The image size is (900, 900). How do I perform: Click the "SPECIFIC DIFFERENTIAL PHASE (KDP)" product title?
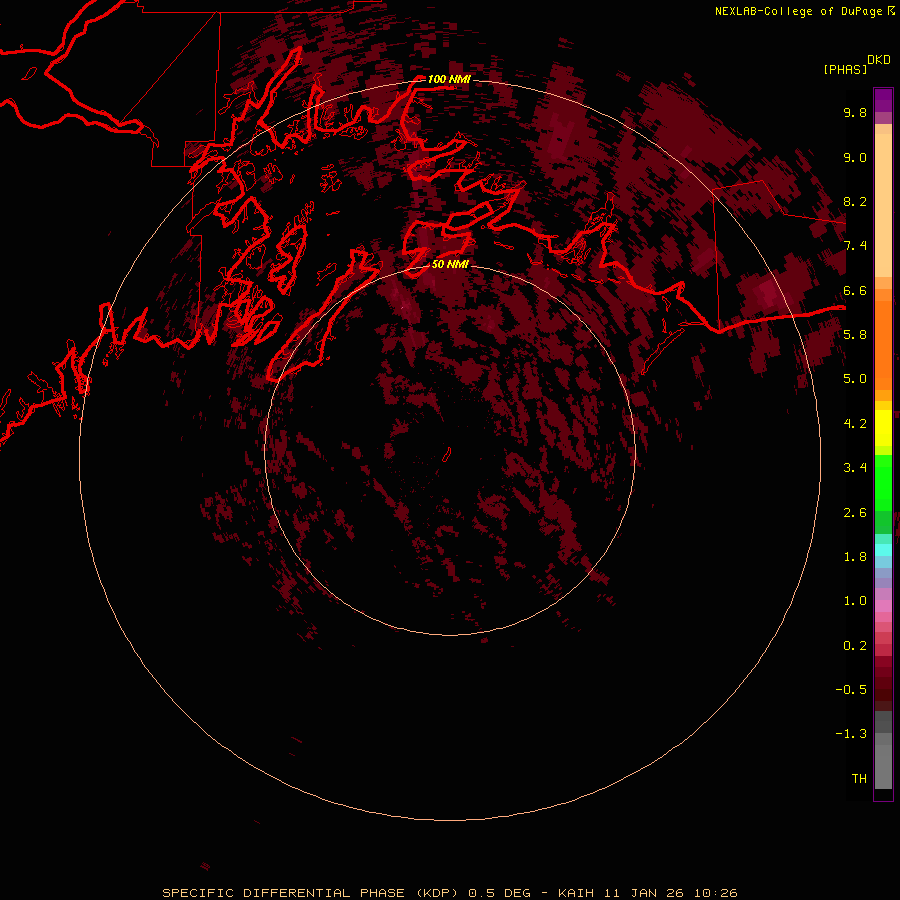click(x=310, y=893)
